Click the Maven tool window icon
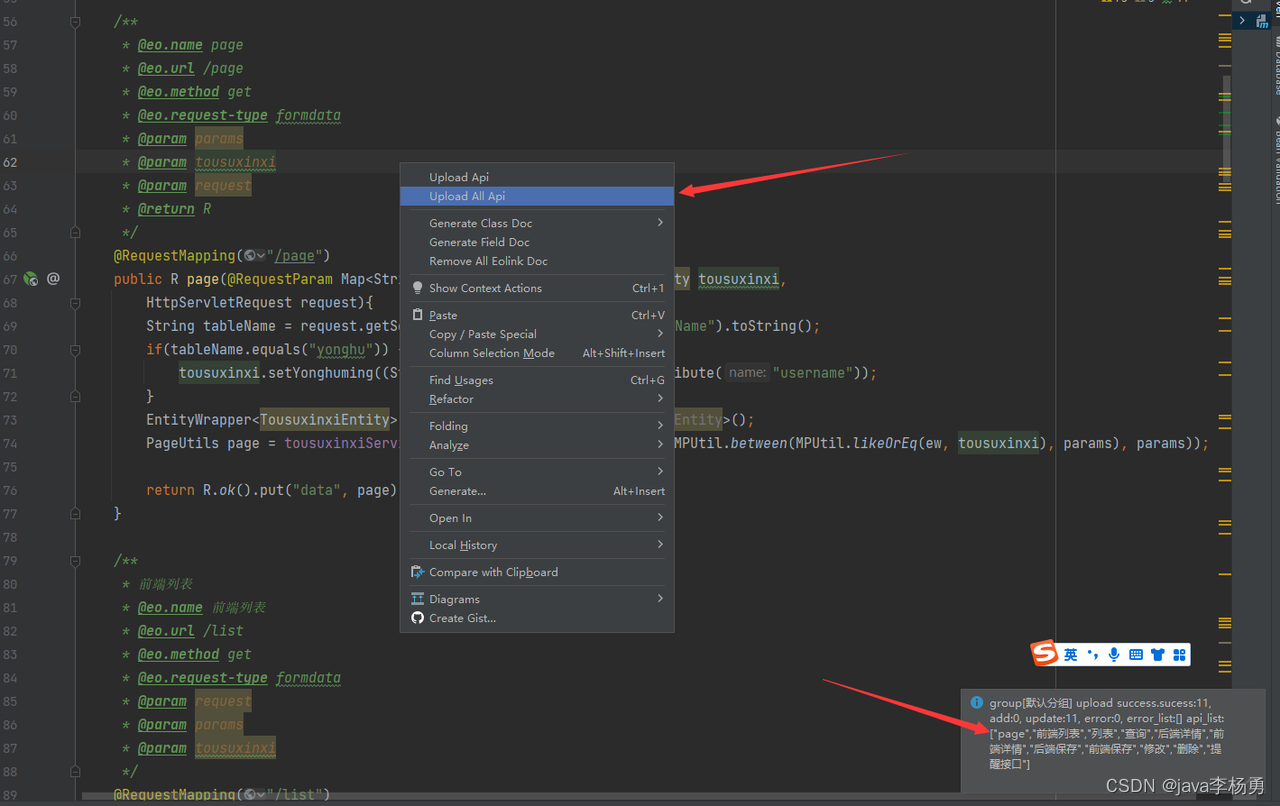1280x806 pixels. point(1262,20)
